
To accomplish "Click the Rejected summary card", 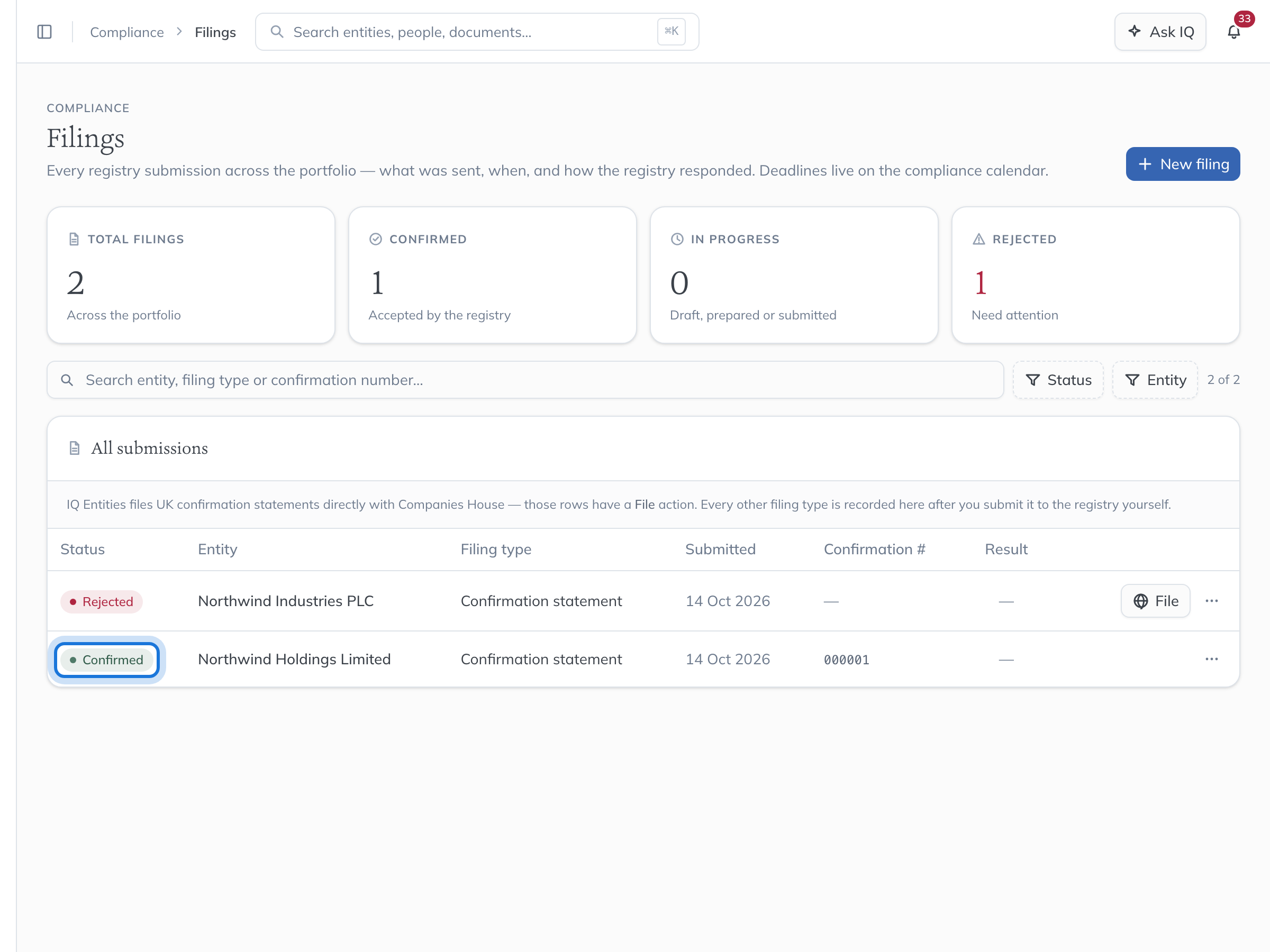I will [1095, 276].
